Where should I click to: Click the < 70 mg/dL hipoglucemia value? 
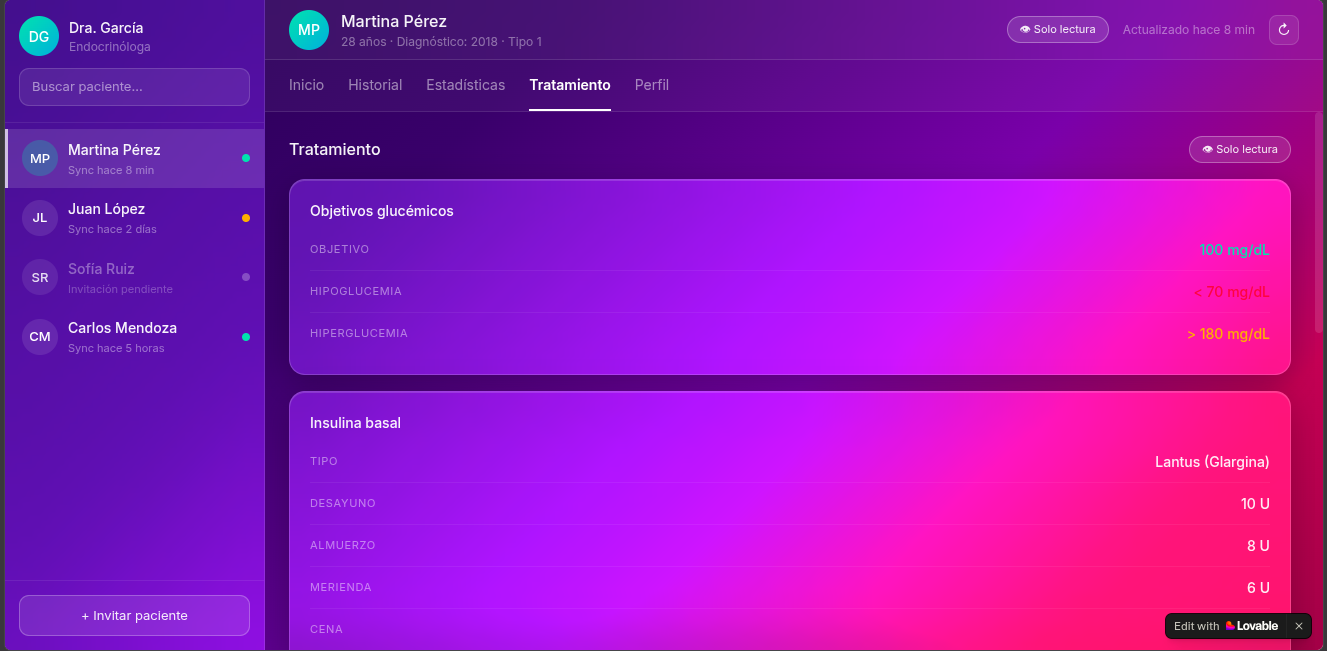(1231, 292)
